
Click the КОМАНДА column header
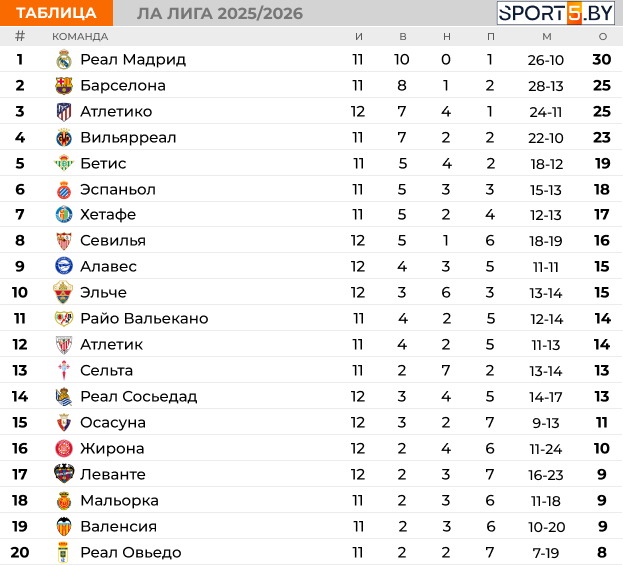click(x=80, y=36)
